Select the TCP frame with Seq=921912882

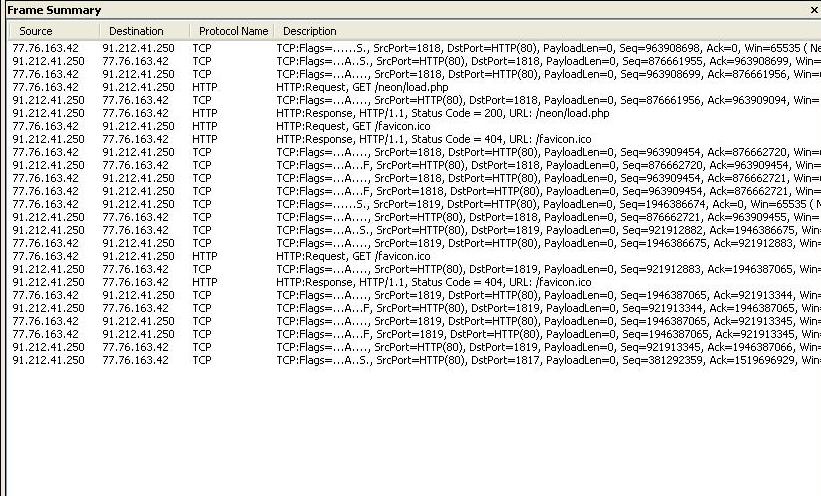coord(450,230)
